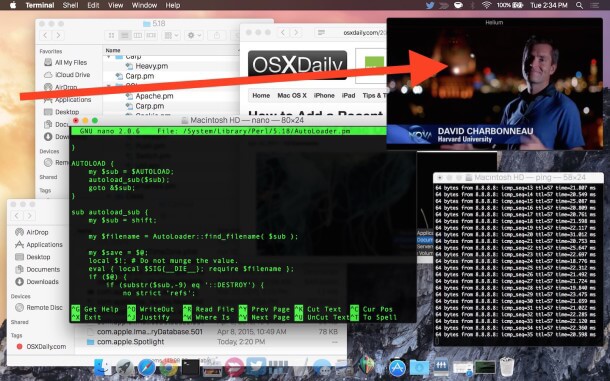Image resolution: width=610 pixels, height=381 pixels.
Task: Open the Trash in the dock
Action: pyautogui.click(x=507, y=367)
